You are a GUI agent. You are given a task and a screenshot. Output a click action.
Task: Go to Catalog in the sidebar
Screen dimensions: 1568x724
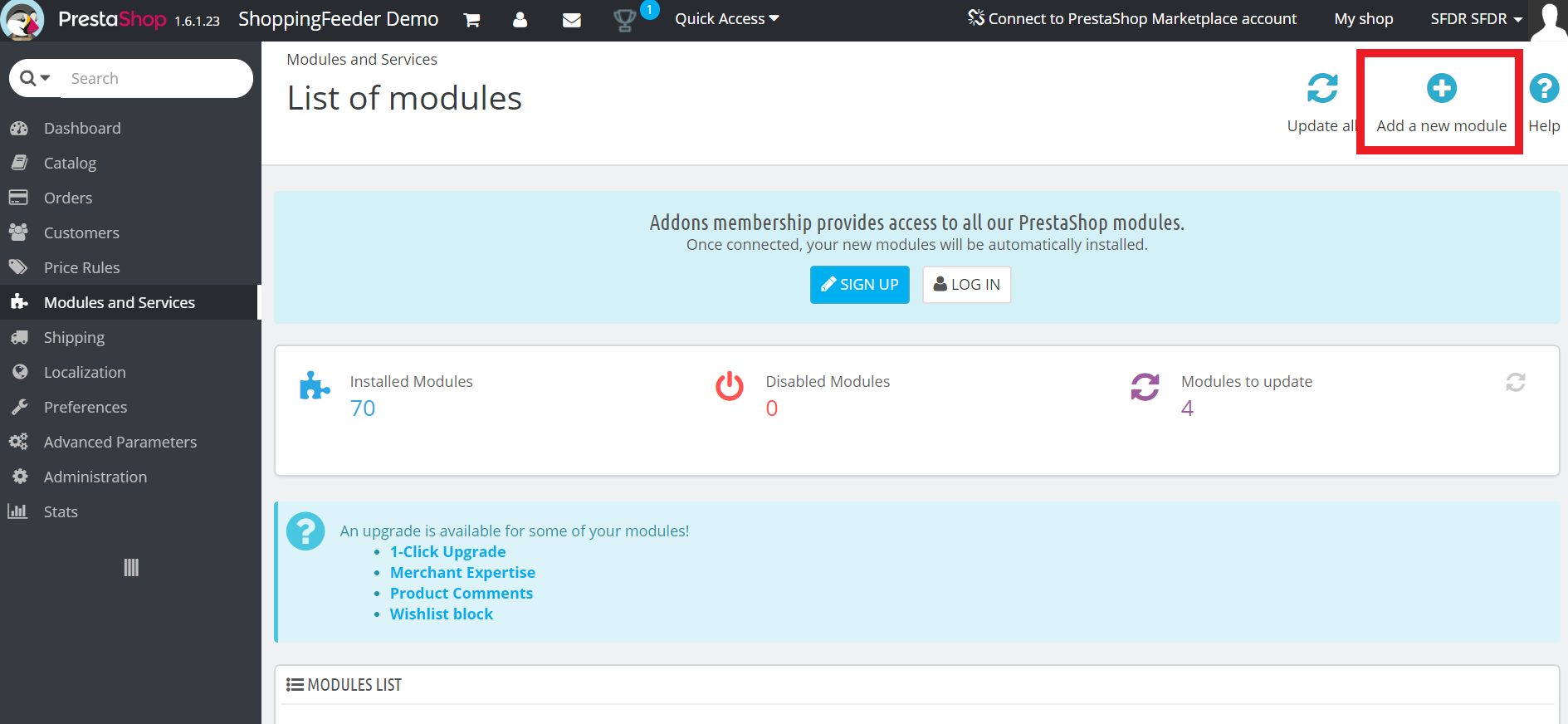(130, 163)
